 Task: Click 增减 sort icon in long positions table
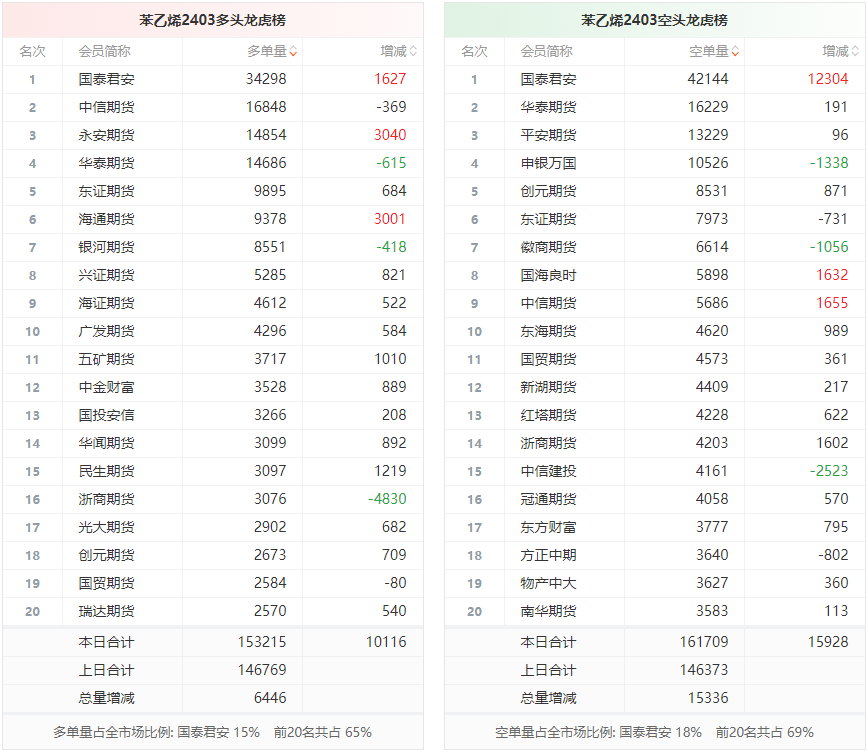coord(413,52)
